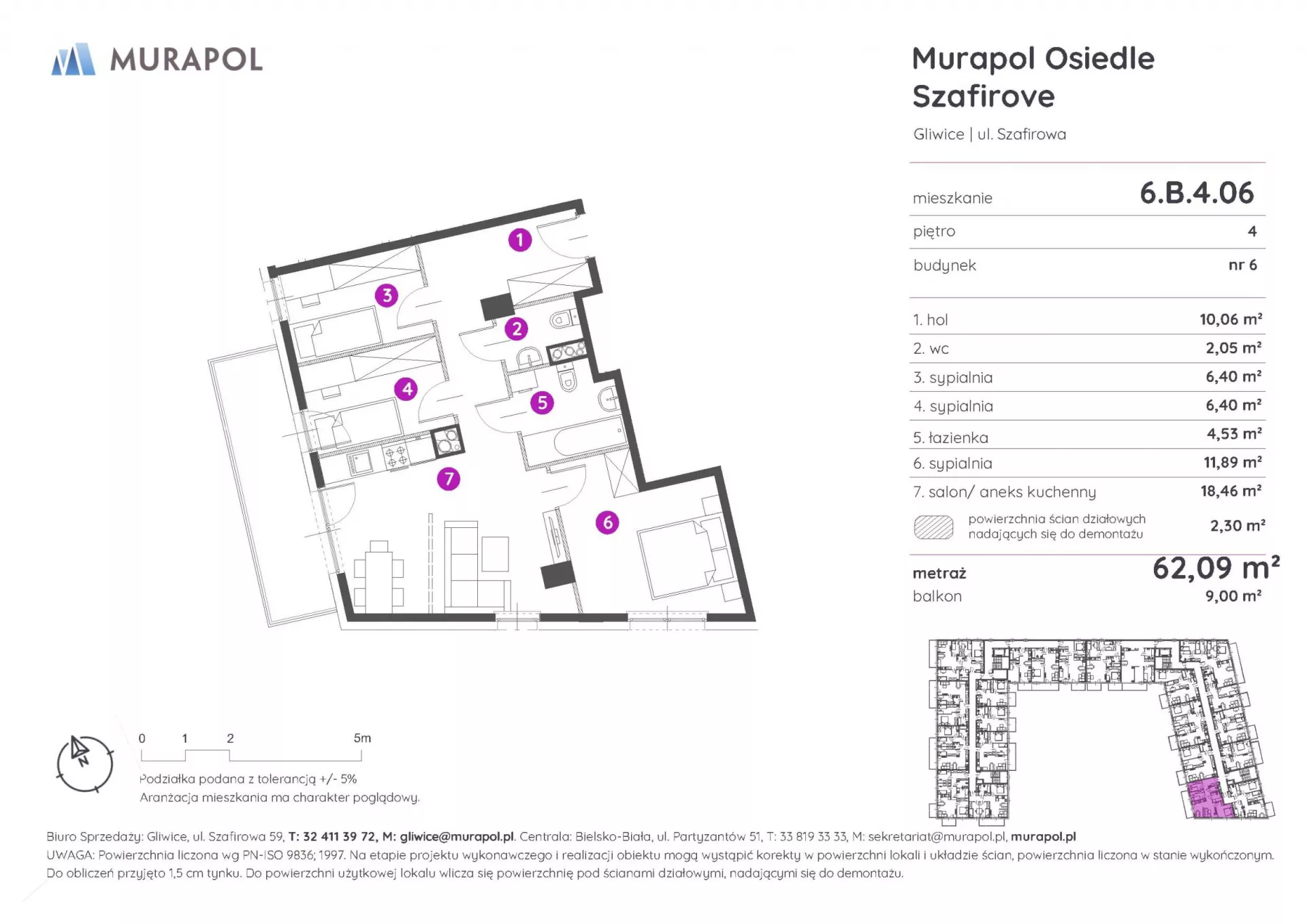Click the '1. hol' row label
1307x924 pixels.
930,320
